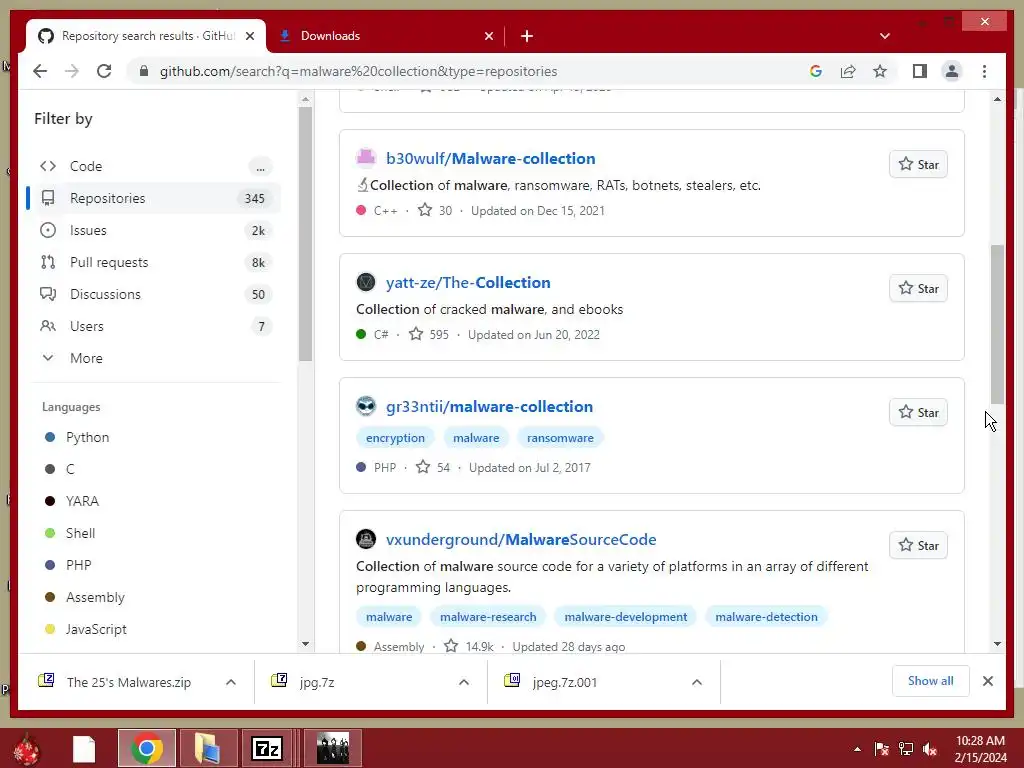The height and width of the screenshot is (768, 1024).
Task: Open options for jpeg.7z.001 download
Action: [697, 682]
